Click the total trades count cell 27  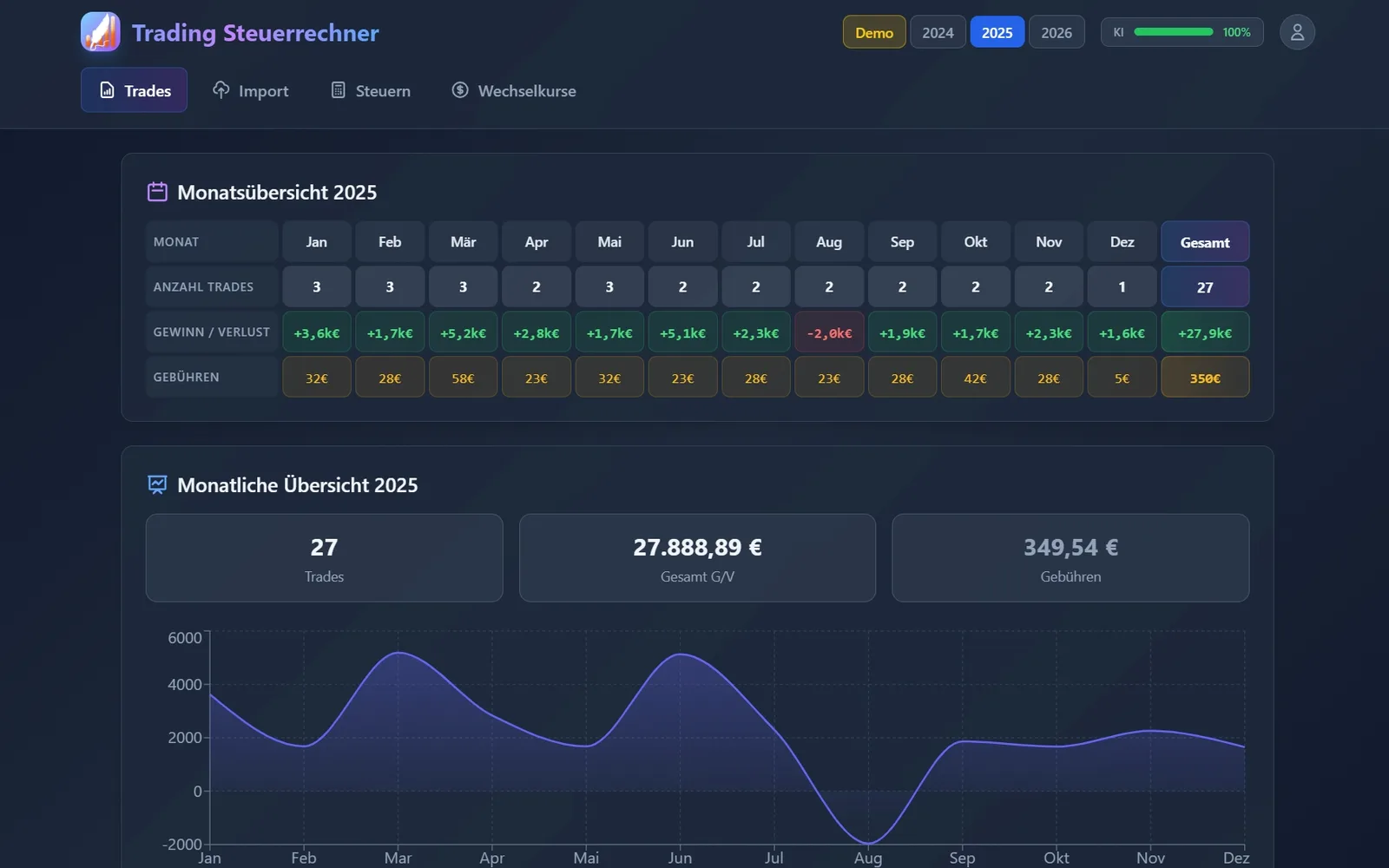(1205, 286)
